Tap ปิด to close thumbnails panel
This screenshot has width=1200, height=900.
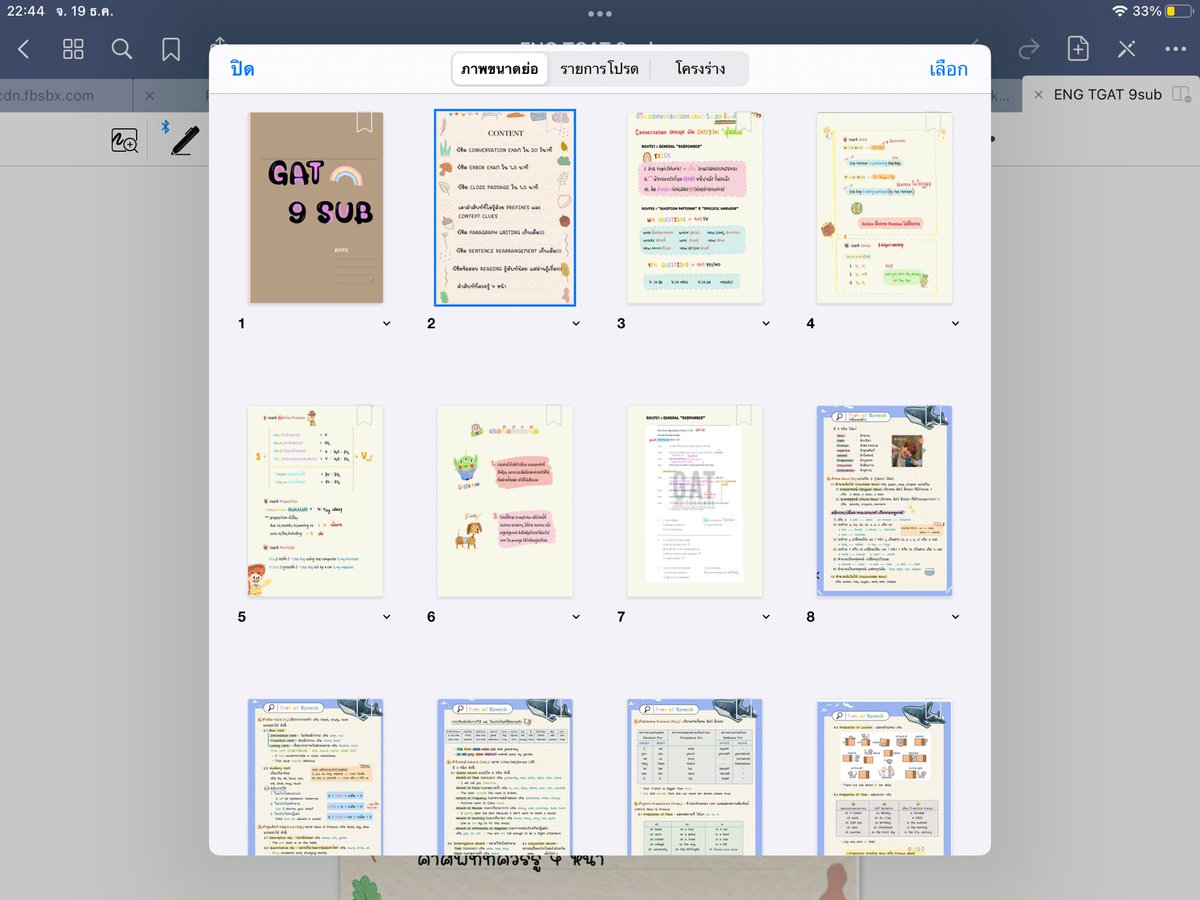coord(242,69)
